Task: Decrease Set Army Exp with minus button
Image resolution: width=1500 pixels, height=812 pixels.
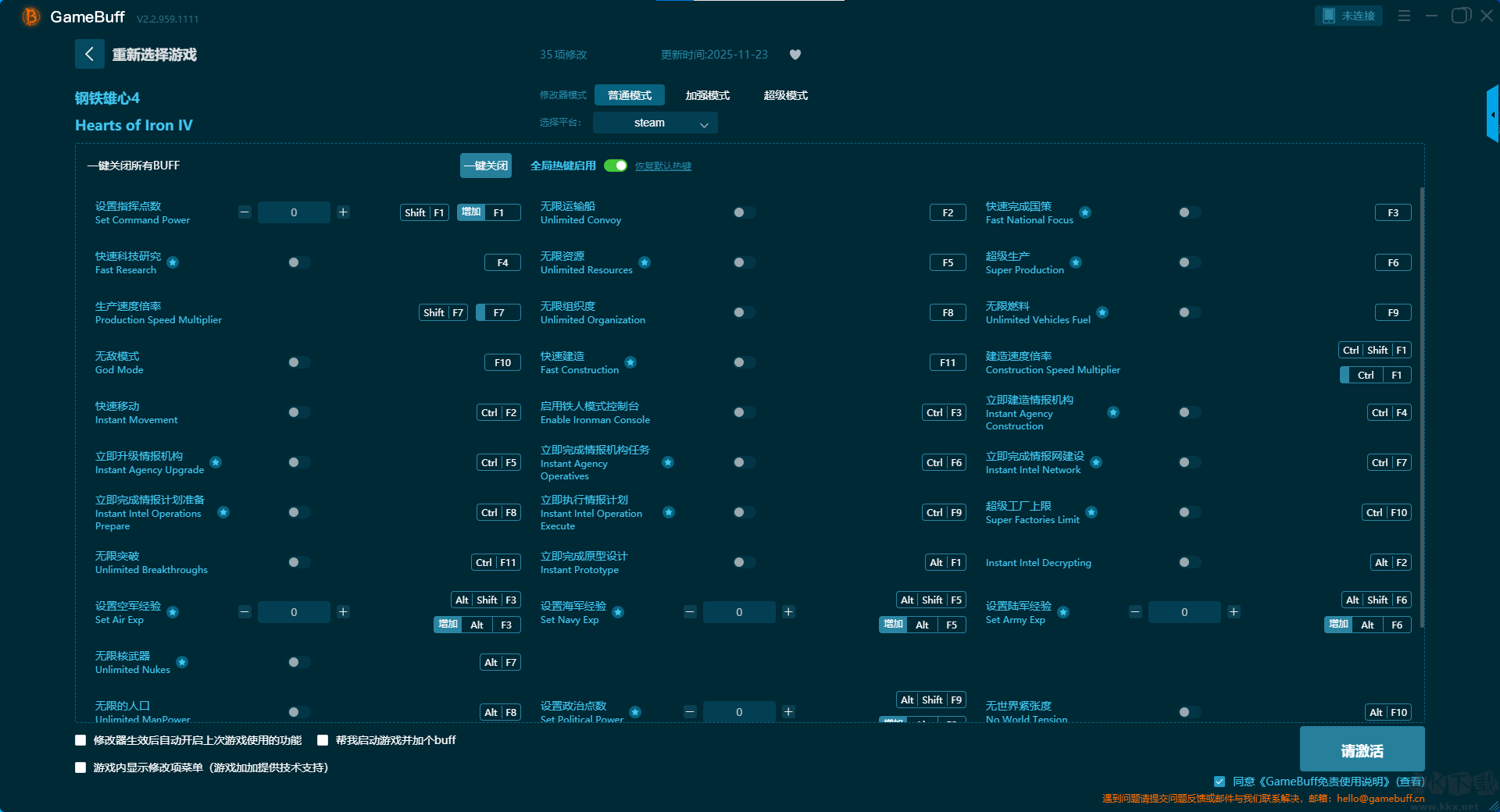Action: tap(1135, 612)
